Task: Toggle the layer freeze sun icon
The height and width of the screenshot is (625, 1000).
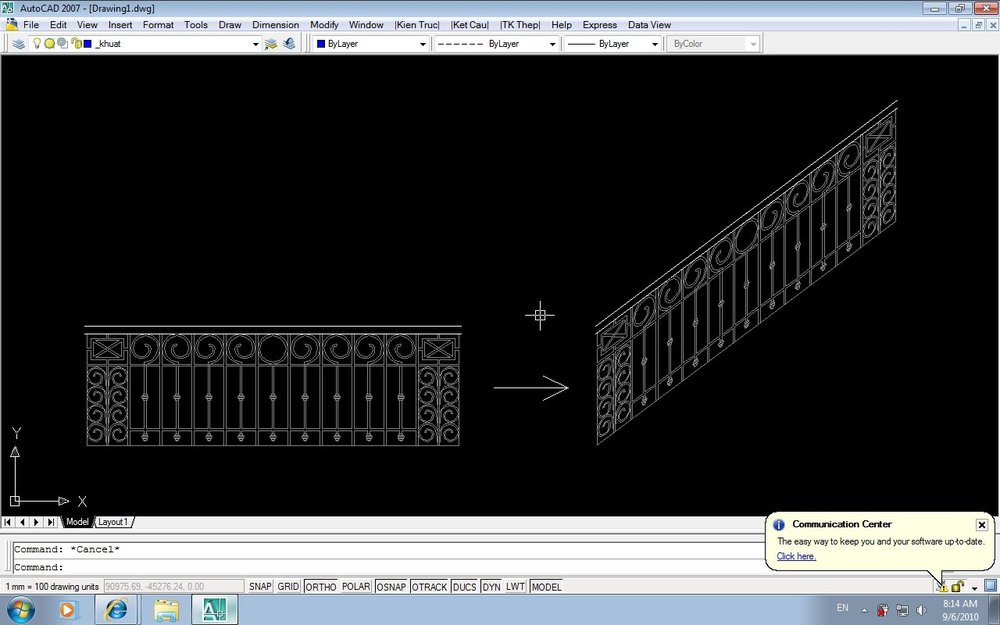Action: pos(49,43)
